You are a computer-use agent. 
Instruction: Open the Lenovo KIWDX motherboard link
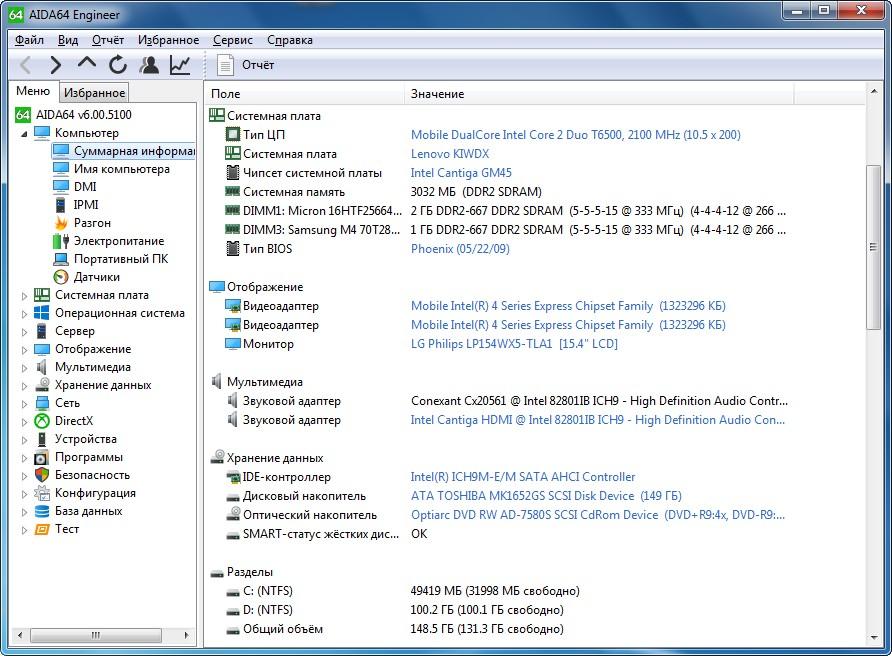pyautogui.click(x=450, y=154)
